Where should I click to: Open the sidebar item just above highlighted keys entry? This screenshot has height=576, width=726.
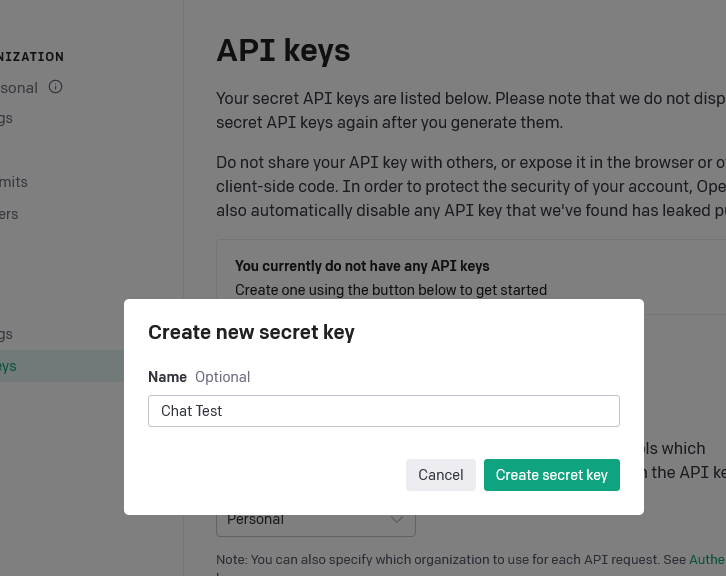tap(6, 334)
